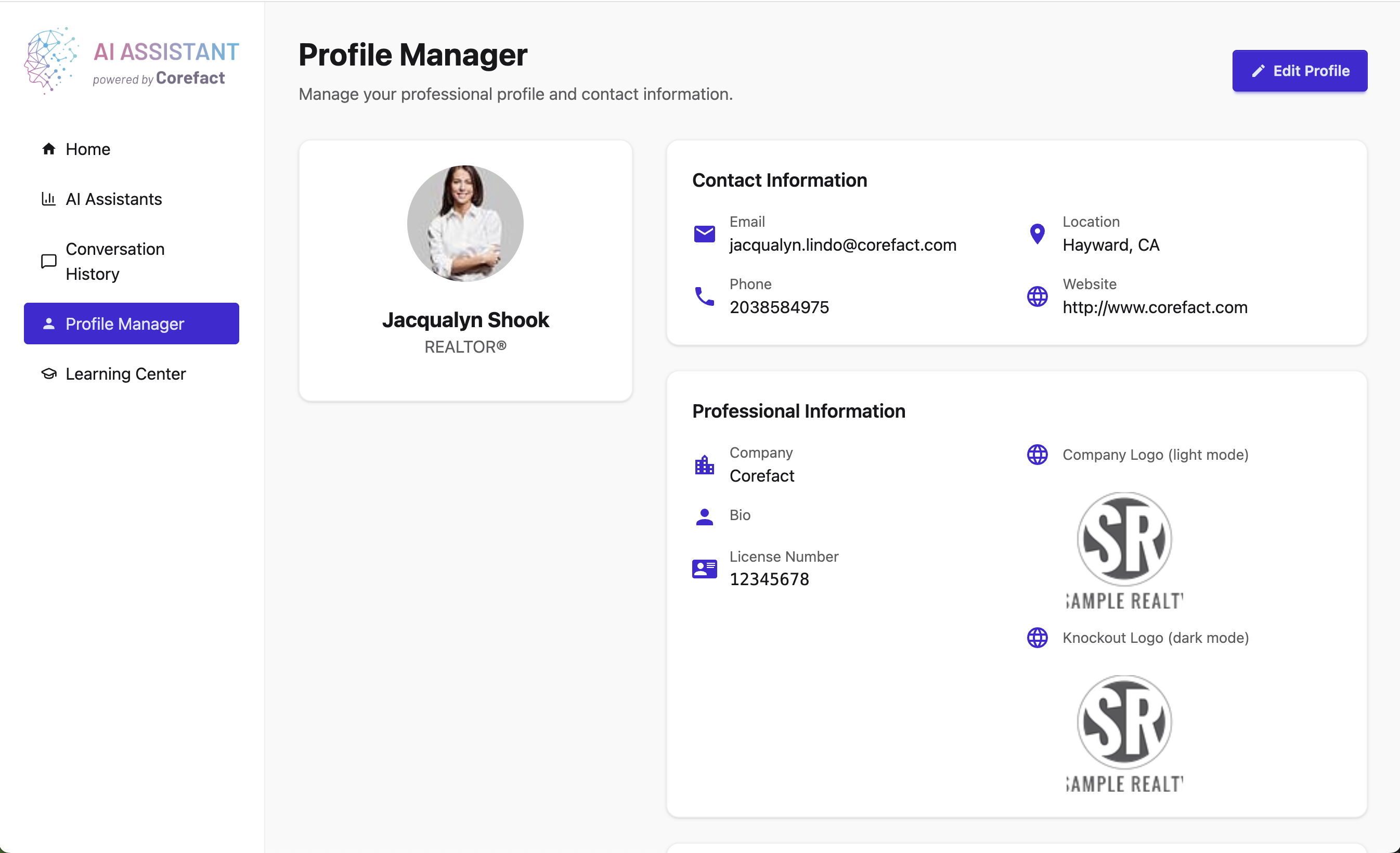The height and width of the screenshot is (853, 1400).
Task: Click globe icon beside Company Logo label
Action: tap(1037, 455)
